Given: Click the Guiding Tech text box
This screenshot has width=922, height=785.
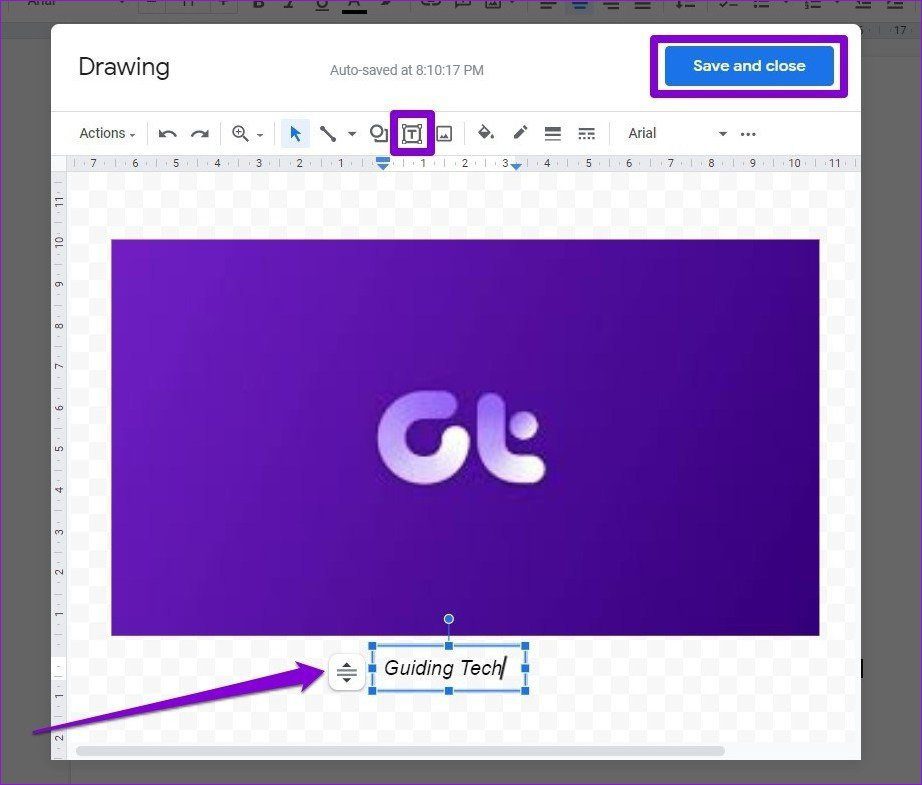Looking at the screenshot, I should click(x=449, y=669).
